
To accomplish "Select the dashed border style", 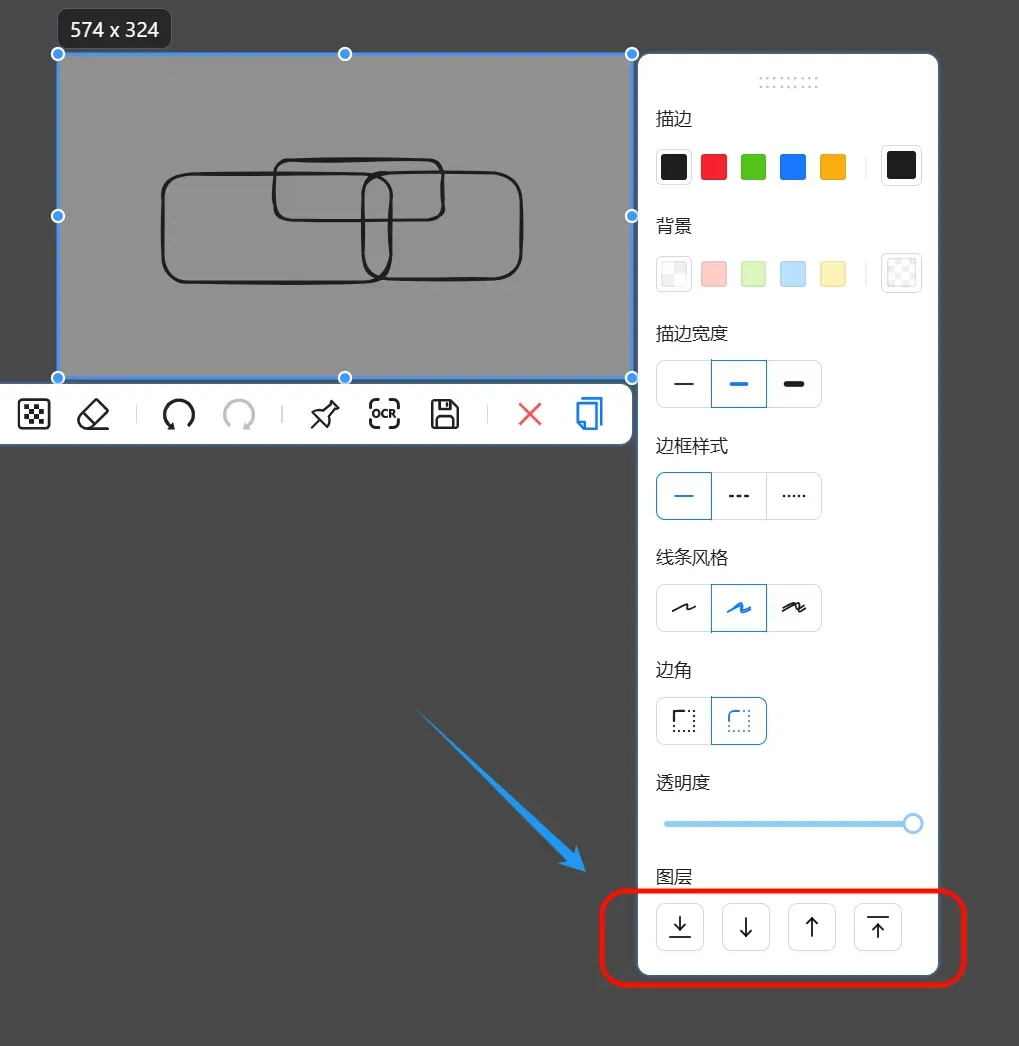I will (x=739, y=496).
